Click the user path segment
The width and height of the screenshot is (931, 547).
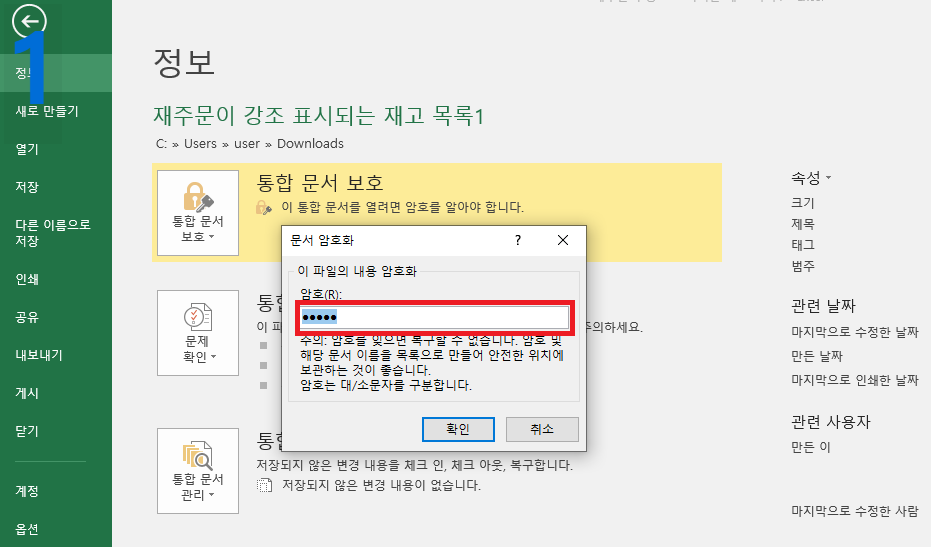(x=246, y=144)
